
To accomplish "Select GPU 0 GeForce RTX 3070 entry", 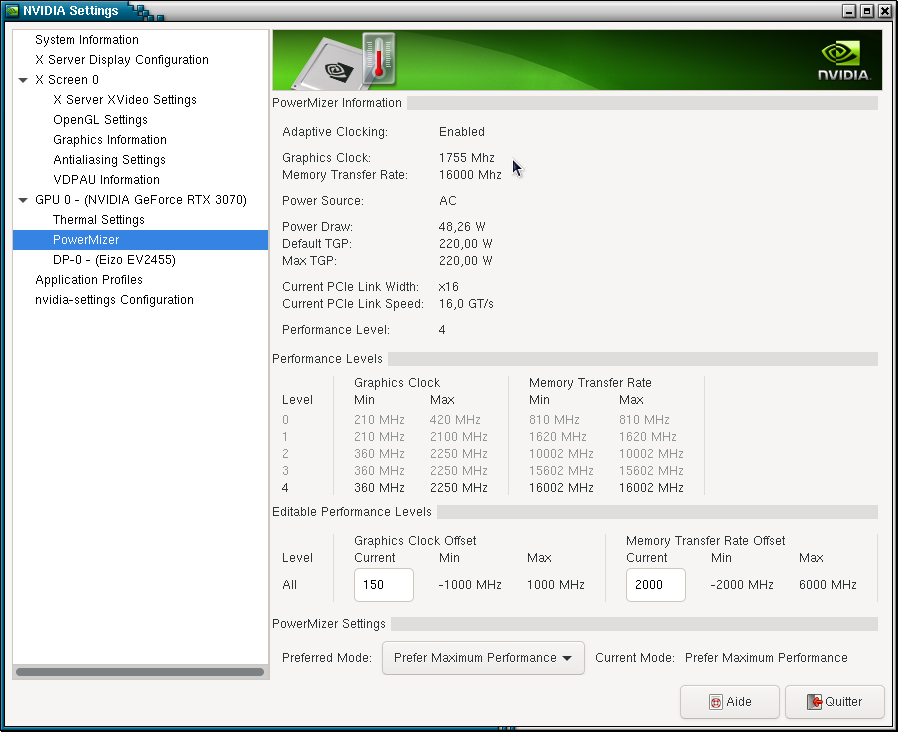I will 141,200.
